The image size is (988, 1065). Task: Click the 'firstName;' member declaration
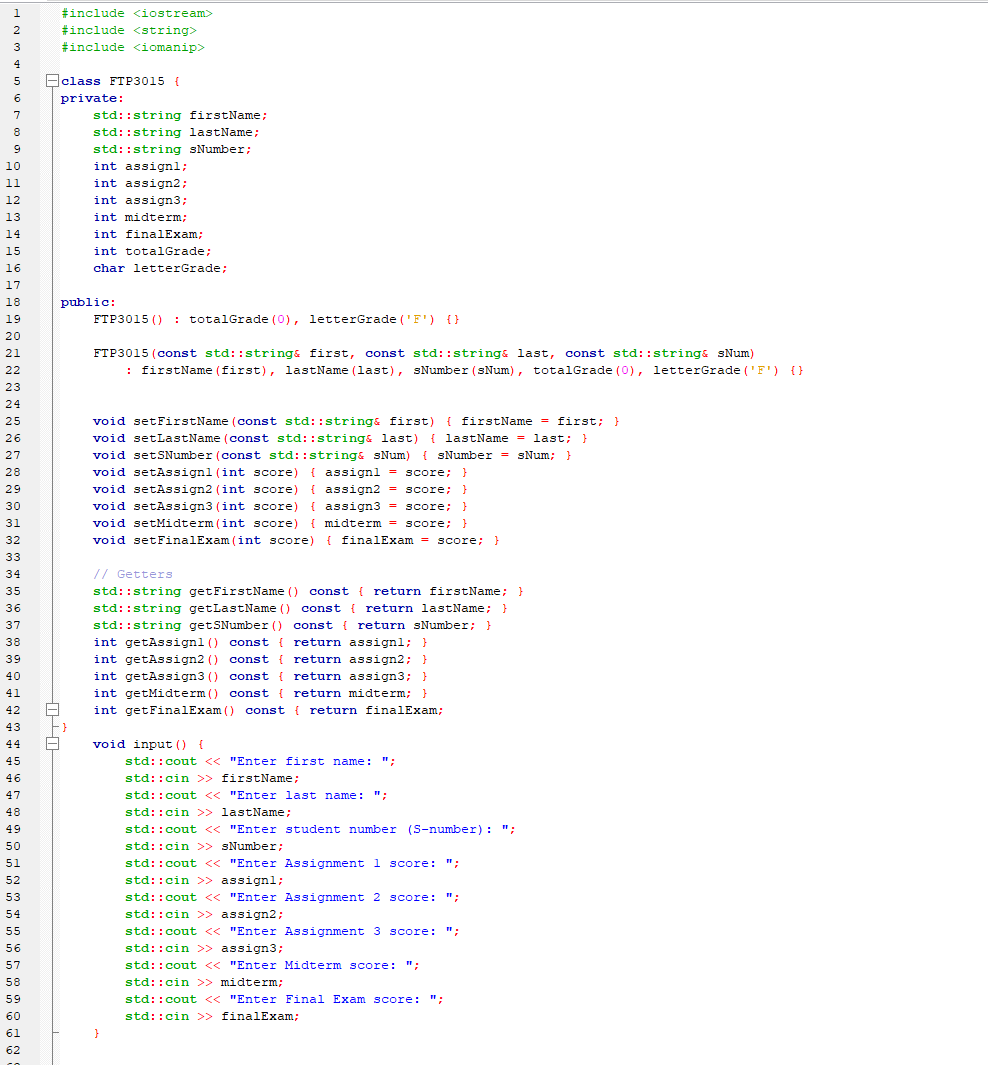pyautogui.click(x=228, y=115)
